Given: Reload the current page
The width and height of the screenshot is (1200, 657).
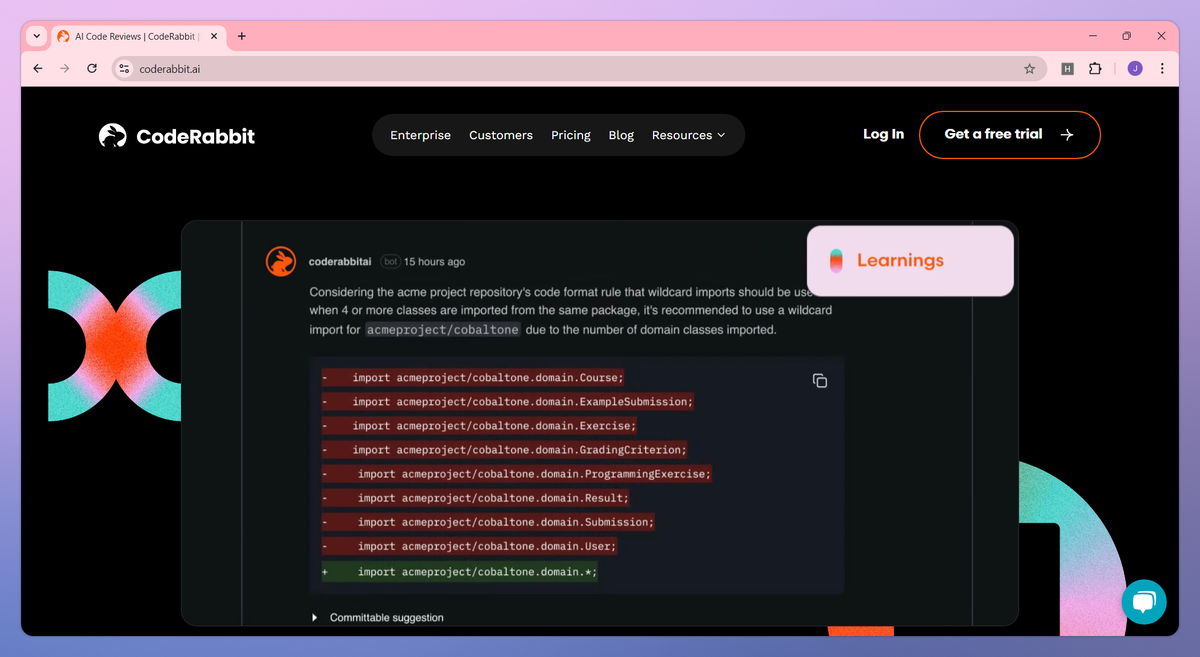Looking at the screenshot, I should click(92, 69).
